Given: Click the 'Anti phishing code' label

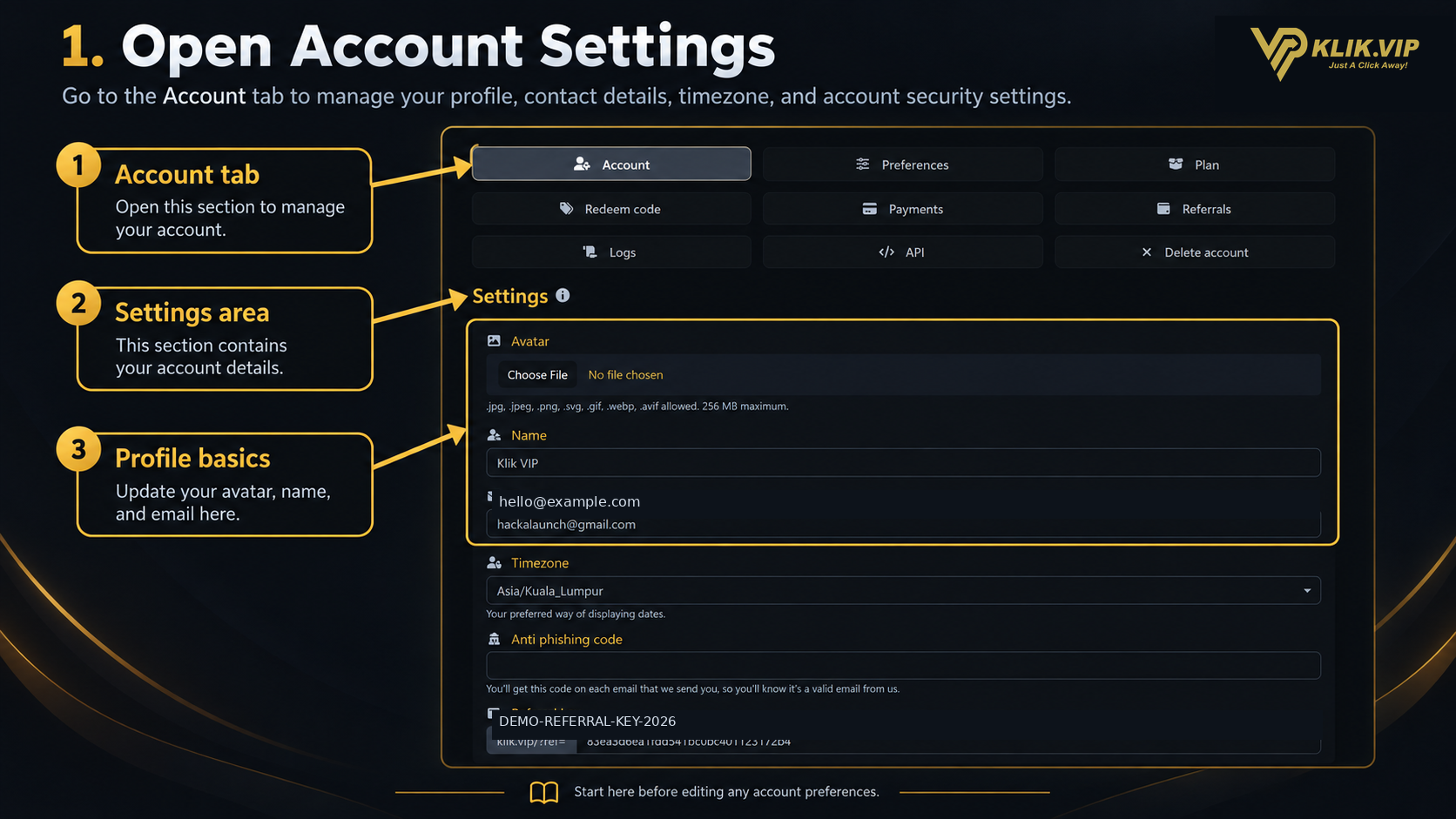Looking at the screenshot, I should [567, 639].
